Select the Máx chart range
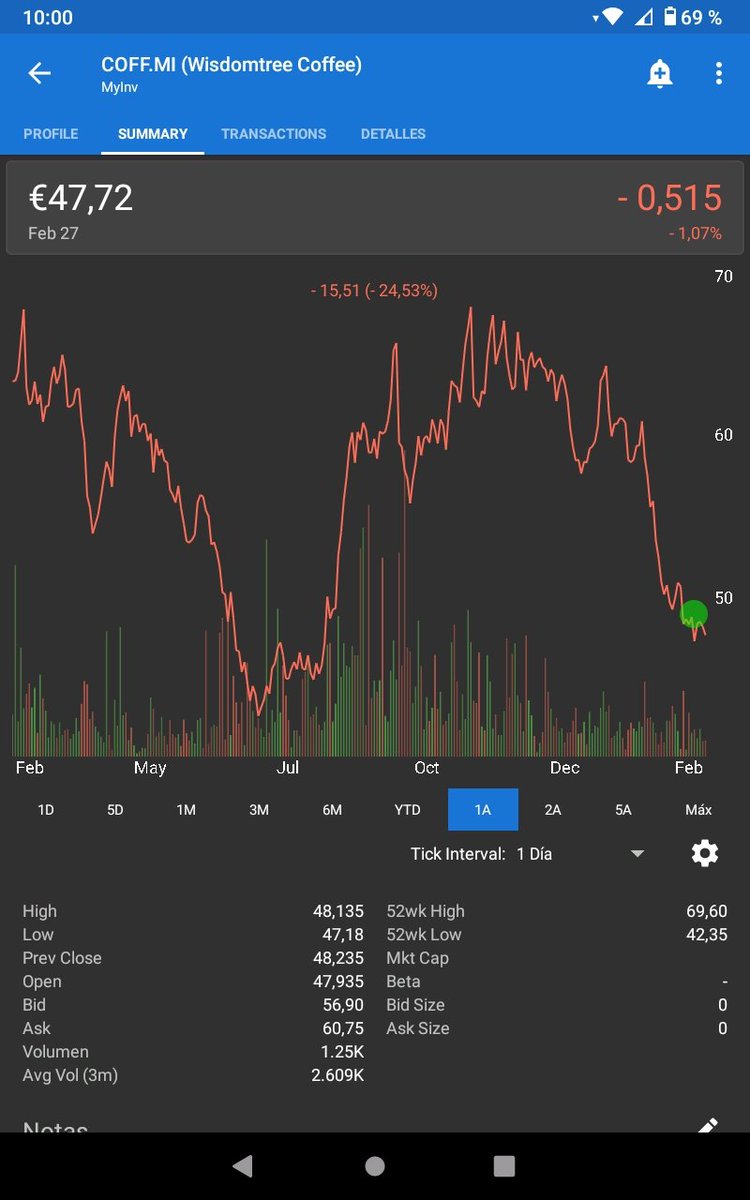Screen dimensions: 750x1200 (698, 810)
